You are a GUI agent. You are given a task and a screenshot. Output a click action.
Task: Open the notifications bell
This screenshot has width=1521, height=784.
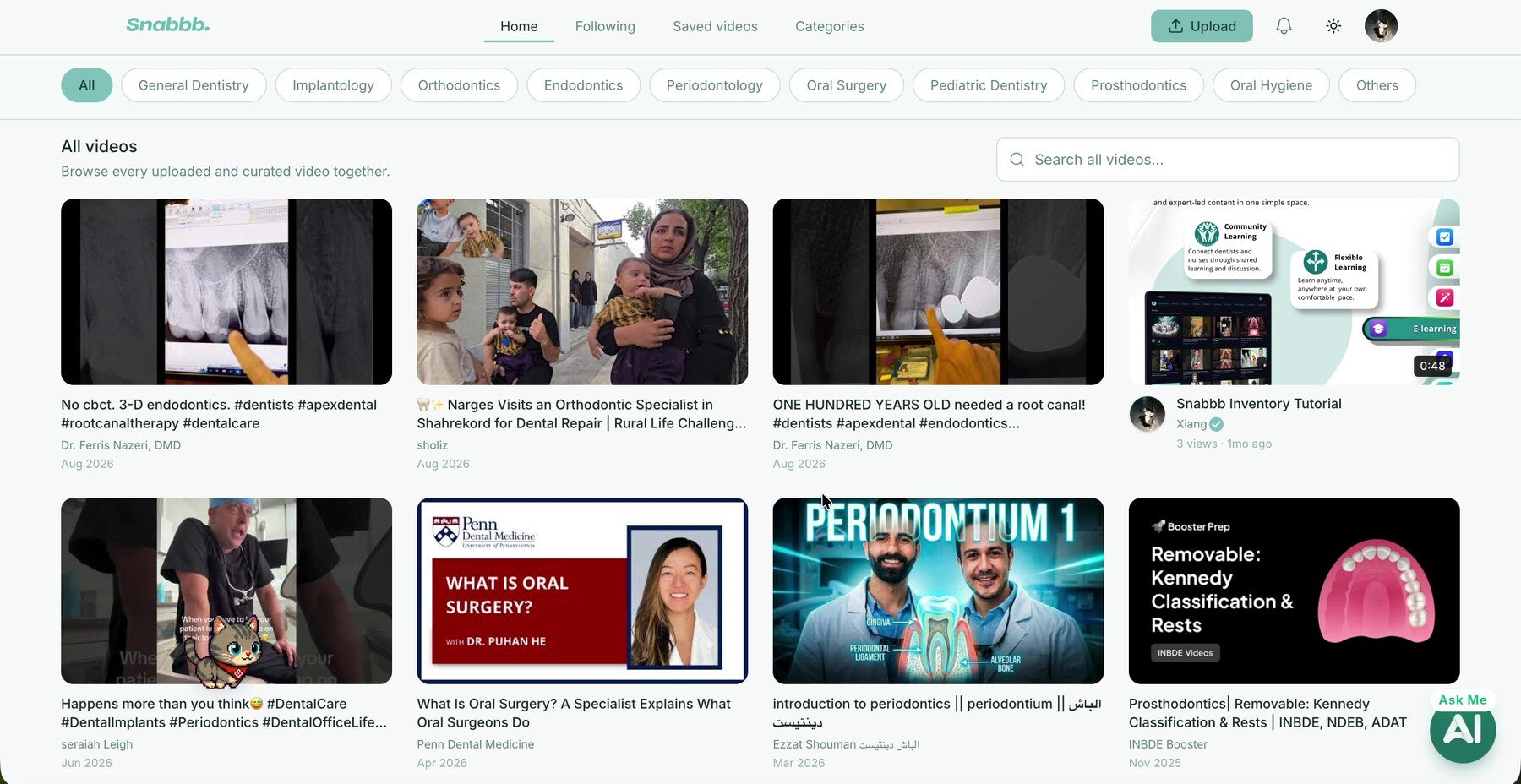click(x=1284, y=26)
